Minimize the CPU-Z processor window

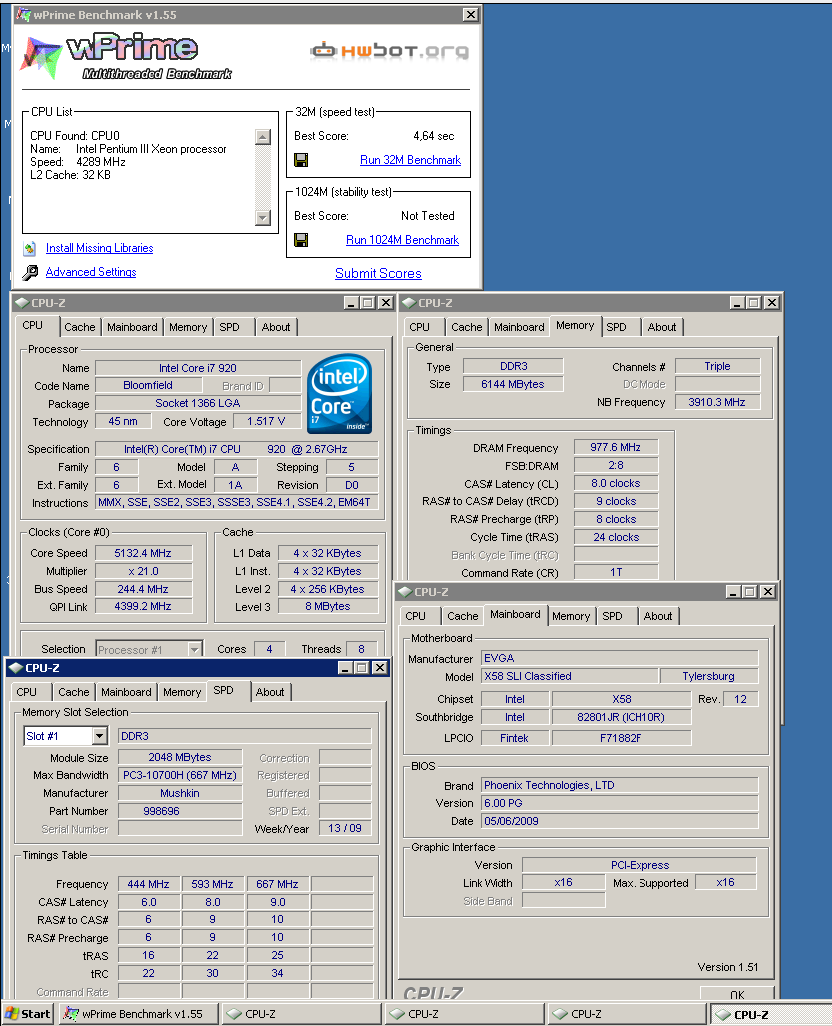[x=351, y=302]
